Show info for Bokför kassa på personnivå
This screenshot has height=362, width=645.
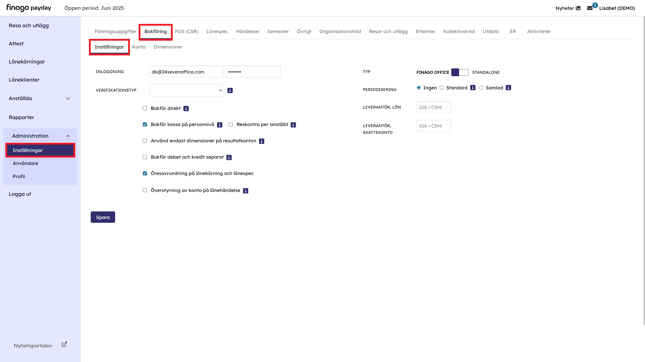coord(220,125)
